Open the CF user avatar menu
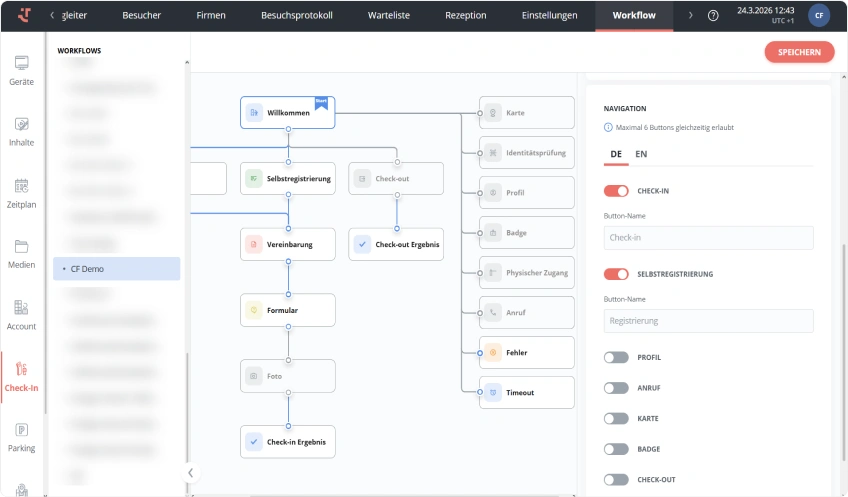848x497 pixels. click(x=819, y=16)
